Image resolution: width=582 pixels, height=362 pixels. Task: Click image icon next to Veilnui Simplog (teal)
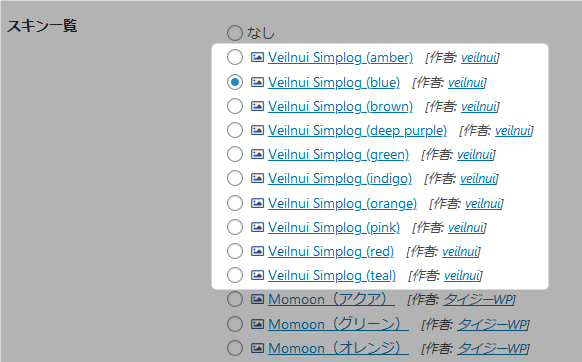coord(257,275)
